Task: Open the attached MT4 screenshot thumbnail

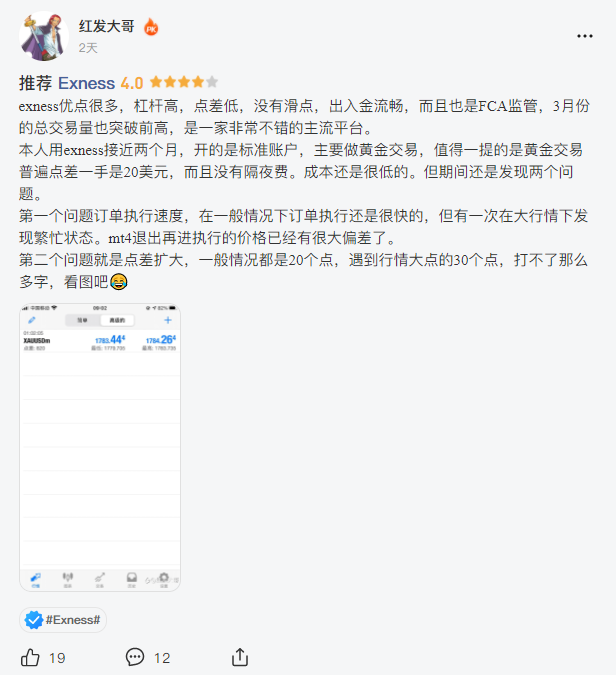Action: coord(100,447)
